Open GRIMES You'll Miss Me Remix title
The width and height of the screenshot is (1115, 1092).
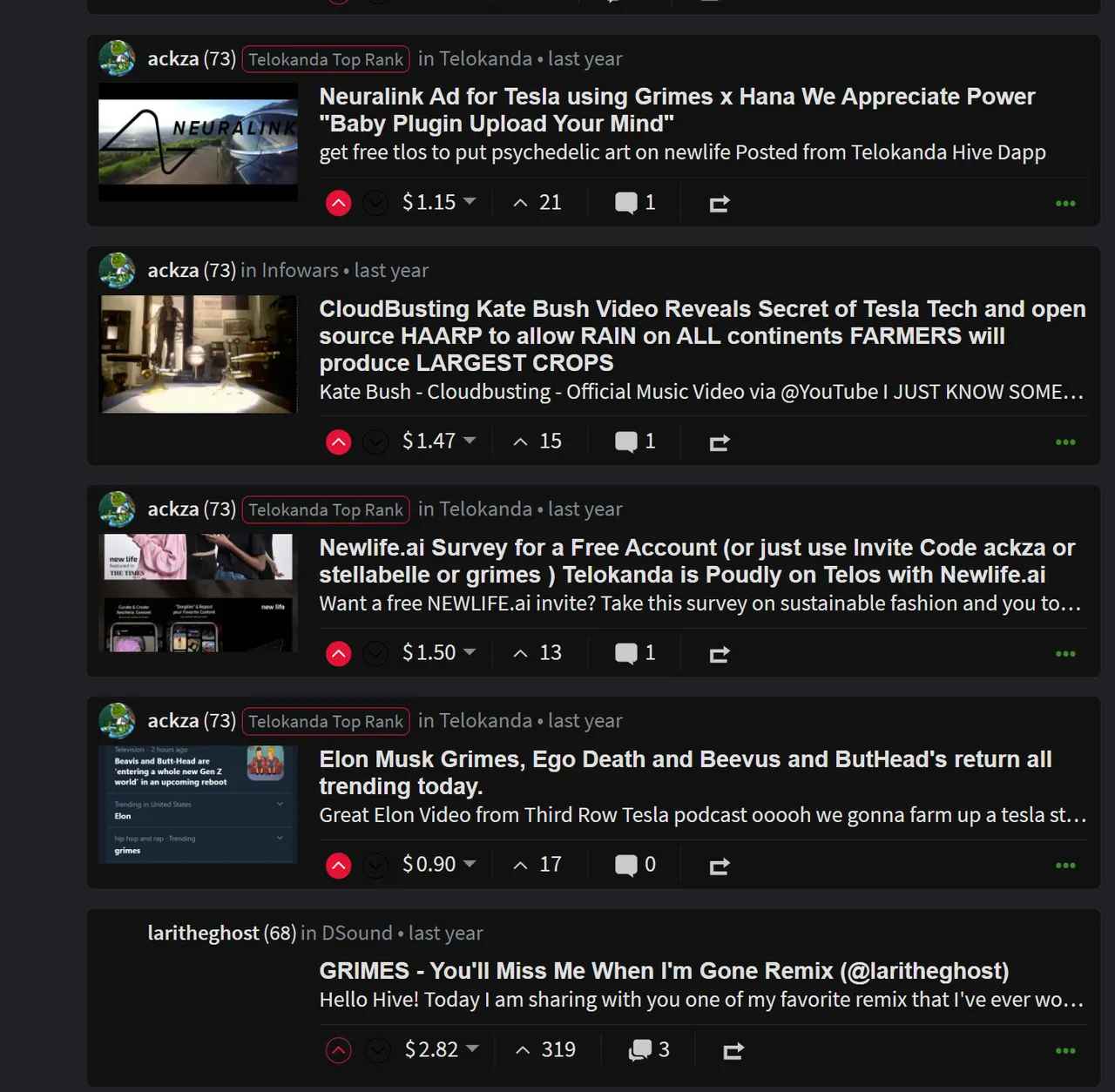point(664,971)
